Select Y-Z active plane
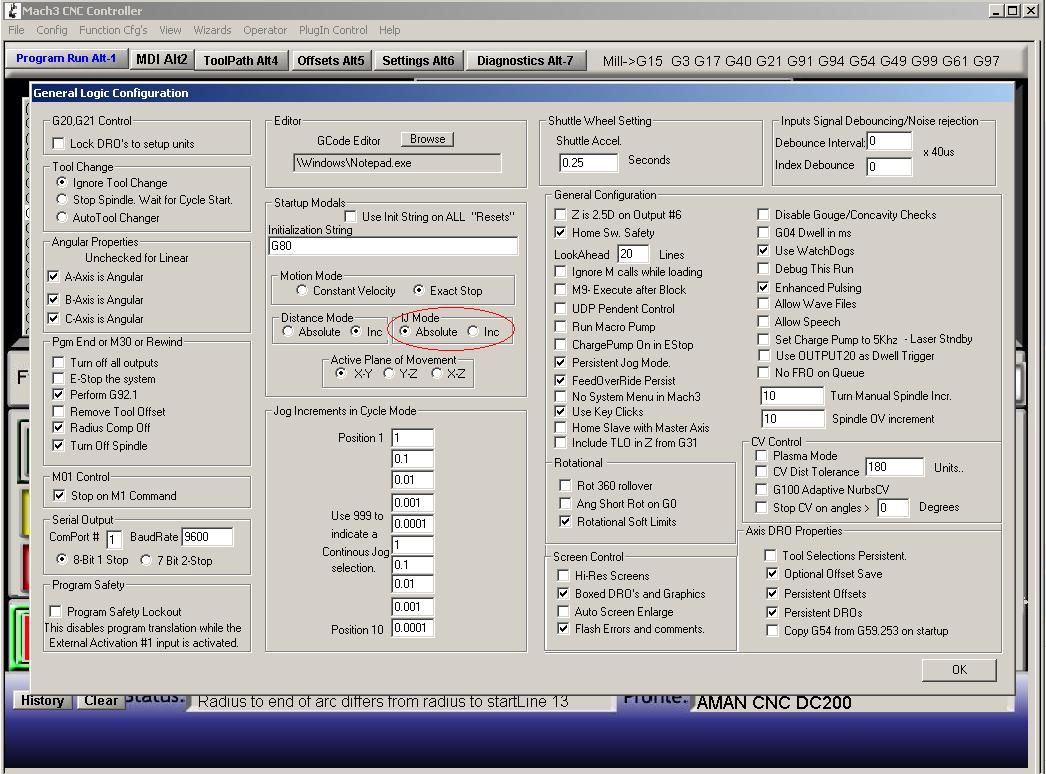Screen dimensions: 1046x774 pos(389,373)
